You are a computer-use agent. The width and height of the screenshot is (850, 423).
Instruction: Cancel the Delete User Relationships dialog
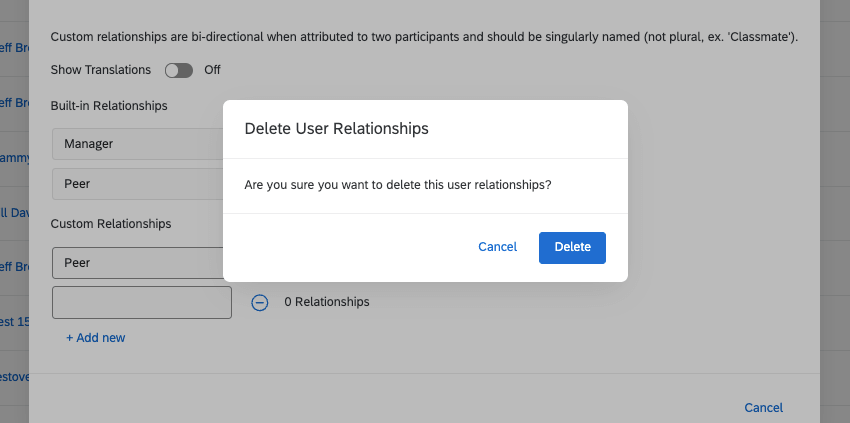pos(497,247)
